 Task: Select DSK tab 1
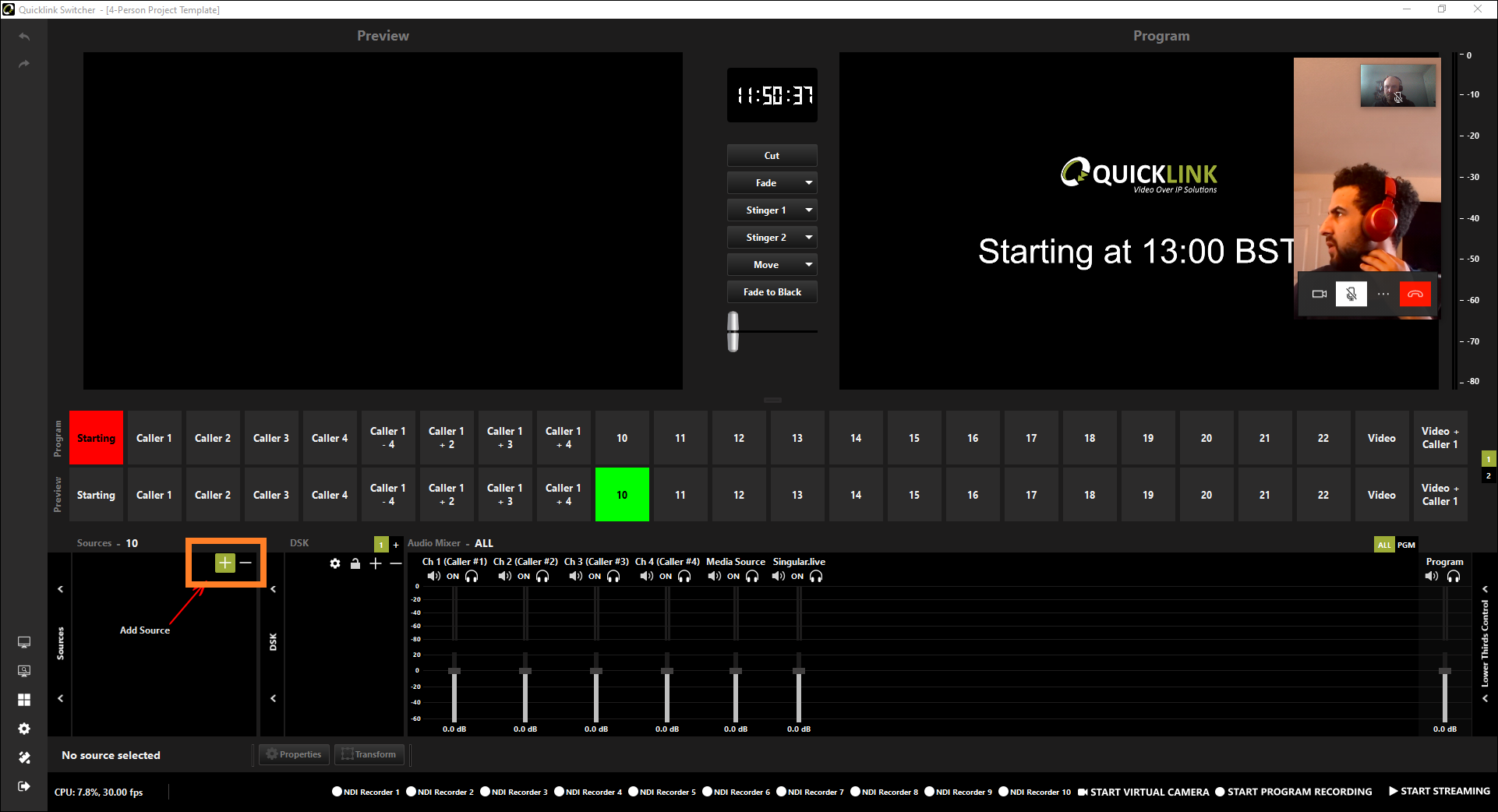pos(381,545)
